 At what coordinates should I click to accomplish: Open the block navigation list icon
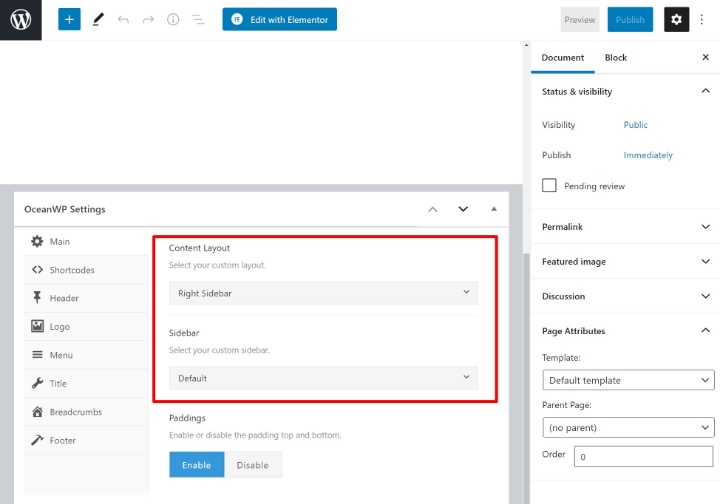[198, 20]
